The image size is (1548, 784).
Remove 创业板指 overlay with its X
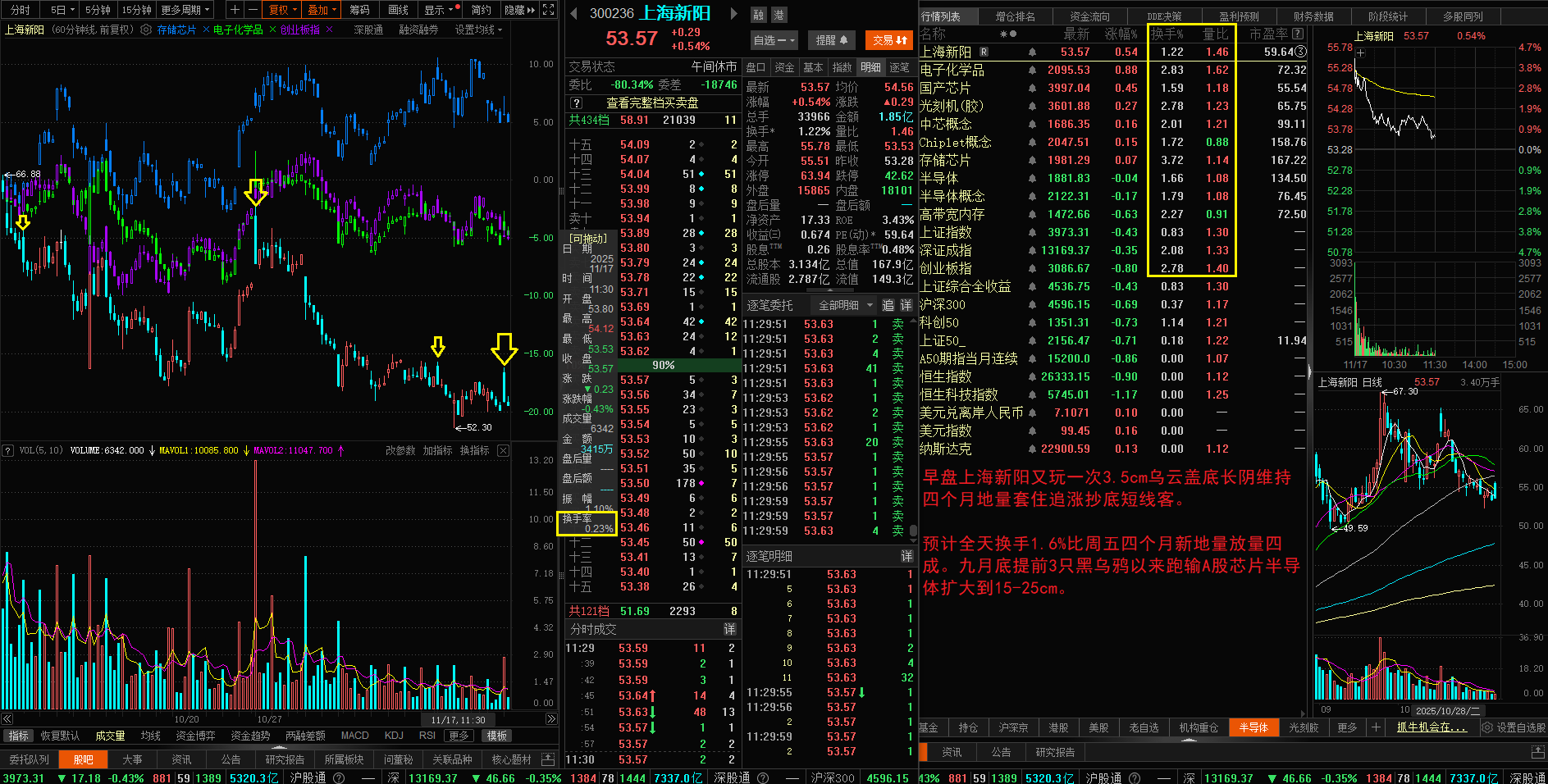[330, 30]
